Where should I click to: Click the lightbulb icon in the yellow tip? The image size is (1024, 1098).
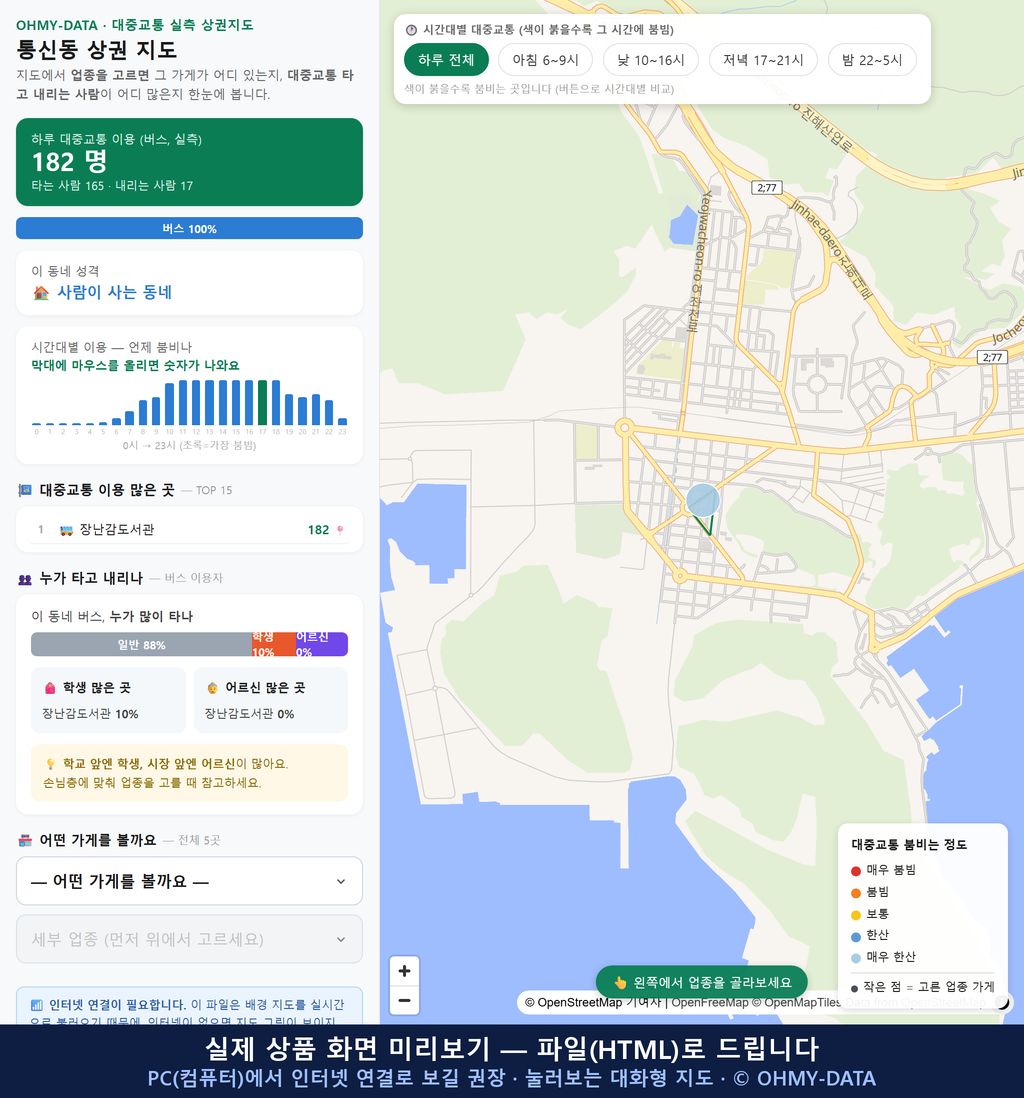(50, 764)
